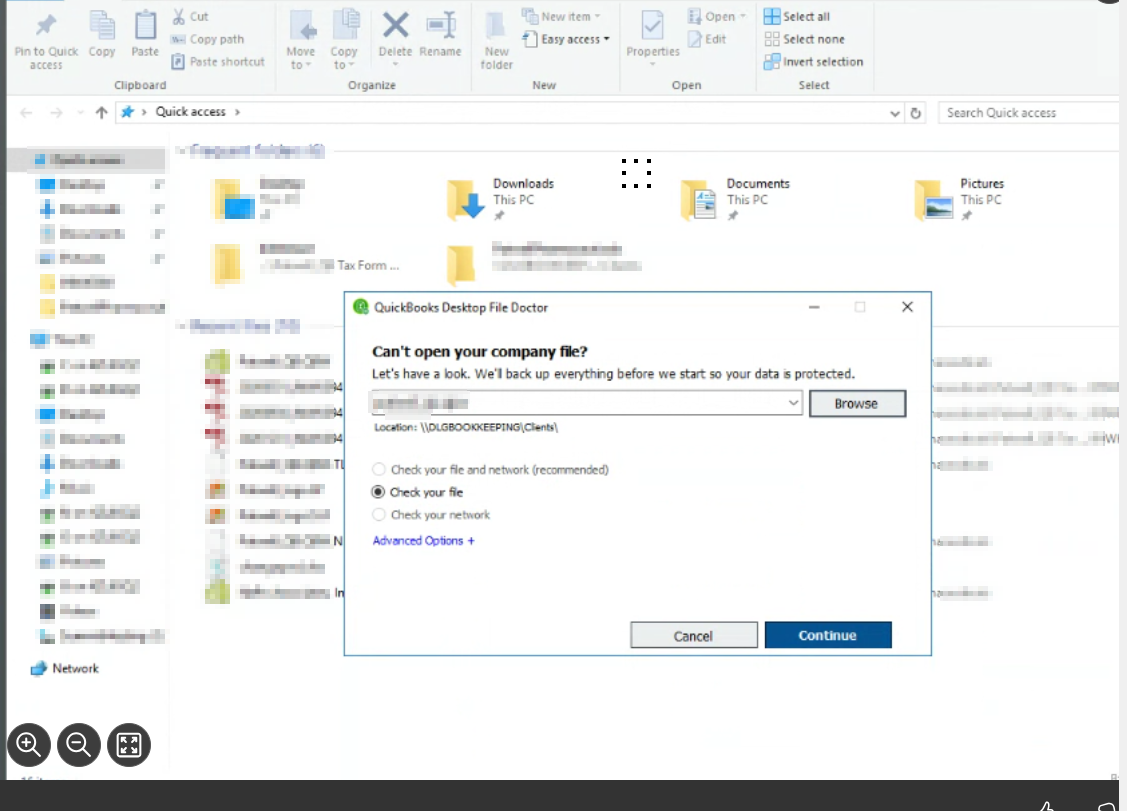The height and width of the screenshot is (811, 1127).
Task: Click the fit to screen button
Action: point(129,745)
